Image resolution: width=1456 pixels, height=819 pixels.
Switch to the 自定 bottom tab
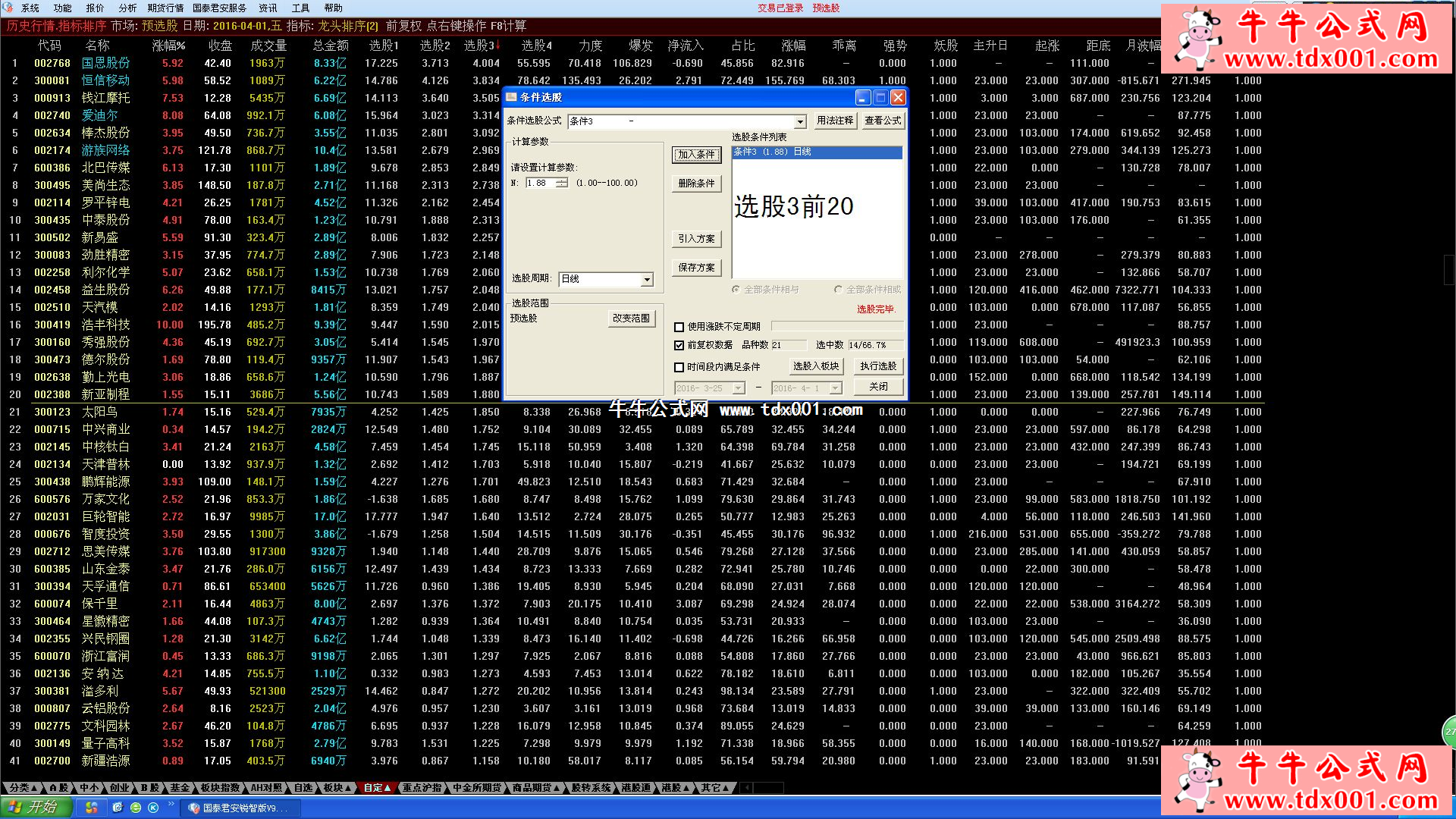click(377, 788)
